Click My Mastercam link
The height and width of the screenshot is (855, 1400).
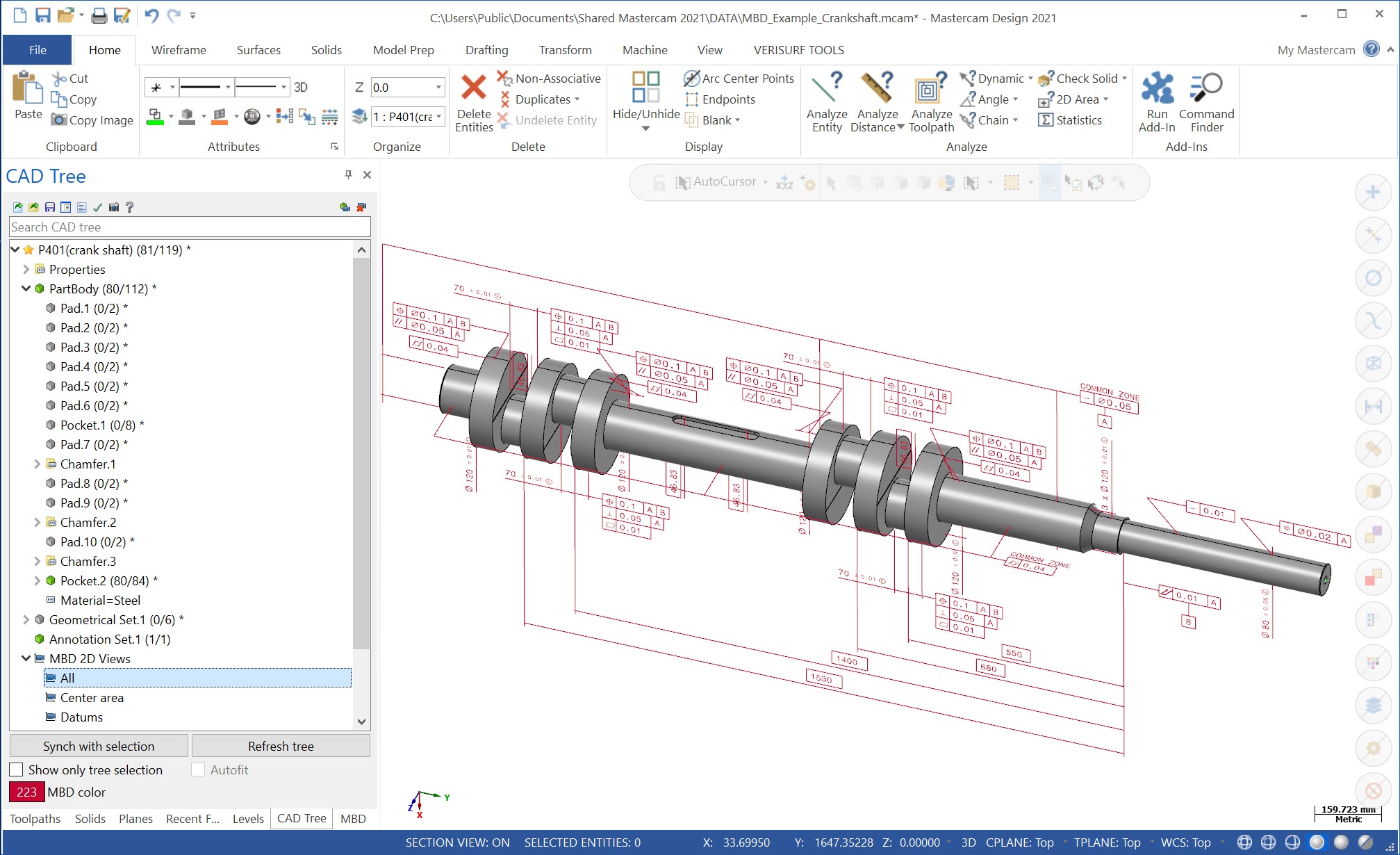pos(1316,50)
